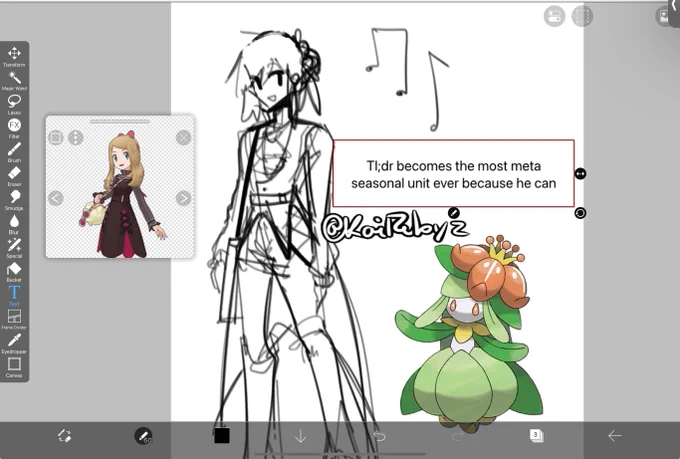The height and width of the screenshot is (459, 680).
Task: Tap the brush/eraser switch icon in bottom bar
Action: (x=65, y=436)
